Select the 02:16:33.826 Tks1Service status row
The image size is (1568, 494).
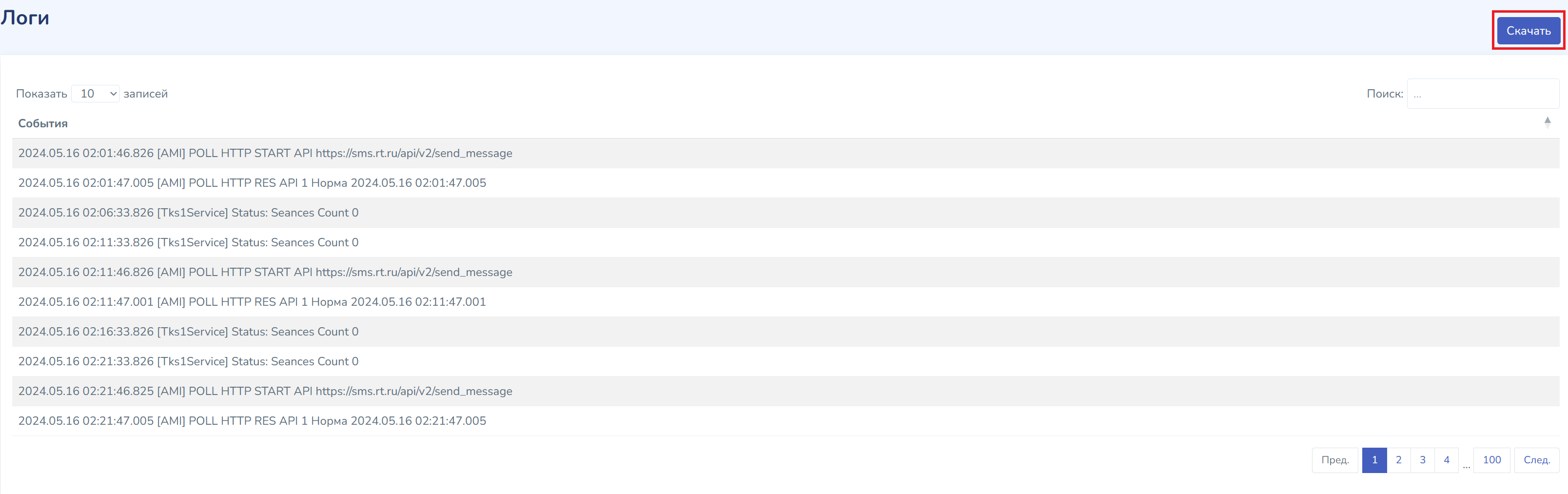(x=785, y=331)
